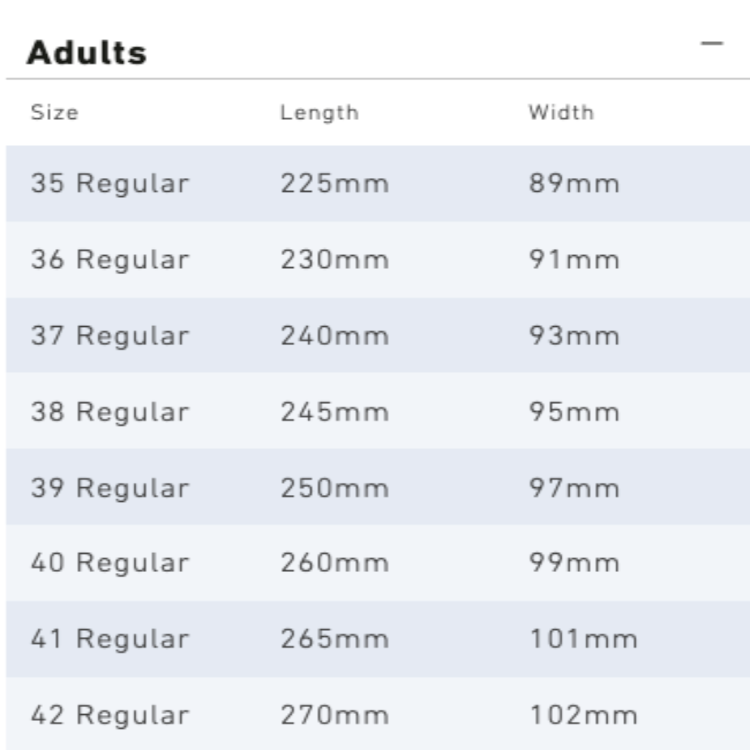Screen dimensions: 750x750
Task: Select the 42 Regular size row
Action: (109, 715)
